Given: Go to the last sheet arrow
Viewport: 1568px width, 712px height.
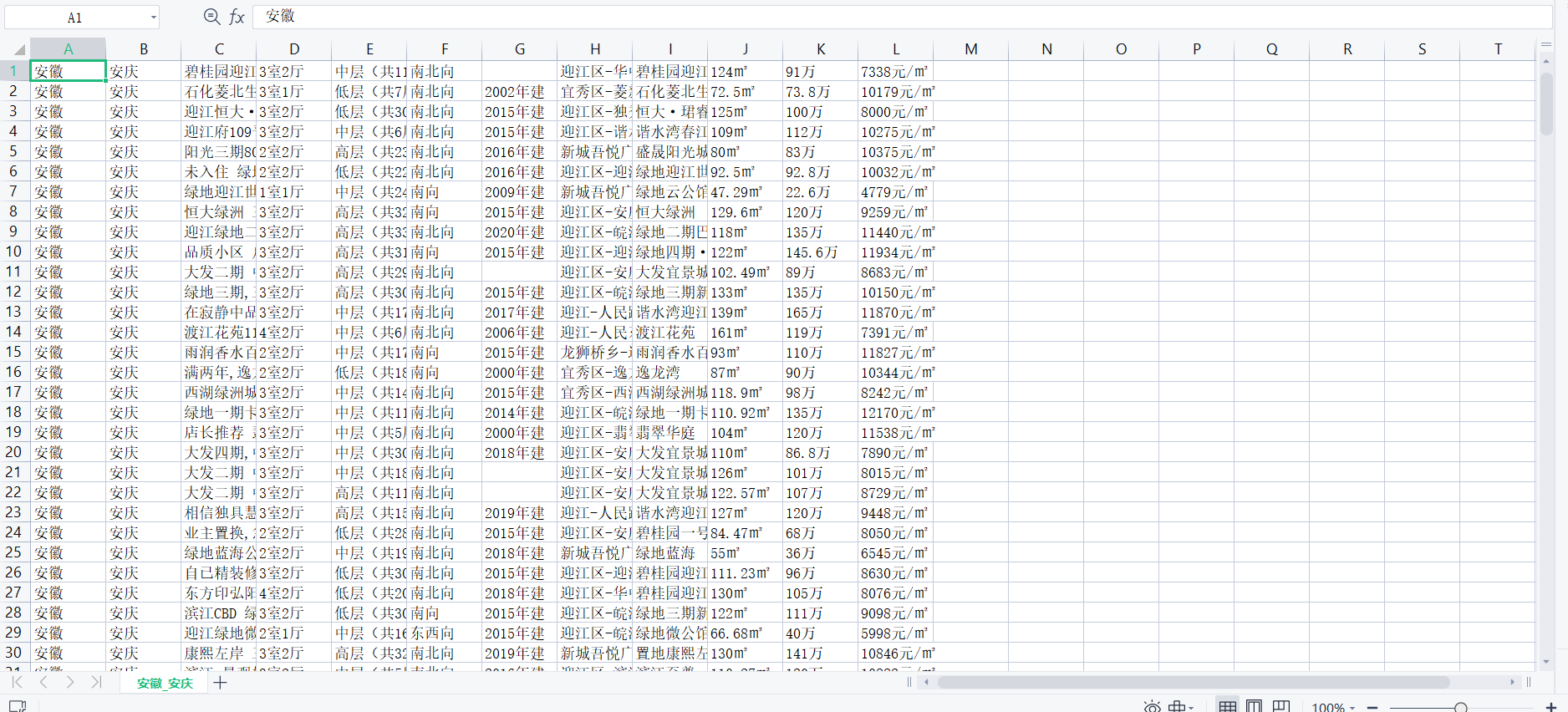Looking at the screenshot, I should coord(97,683).
